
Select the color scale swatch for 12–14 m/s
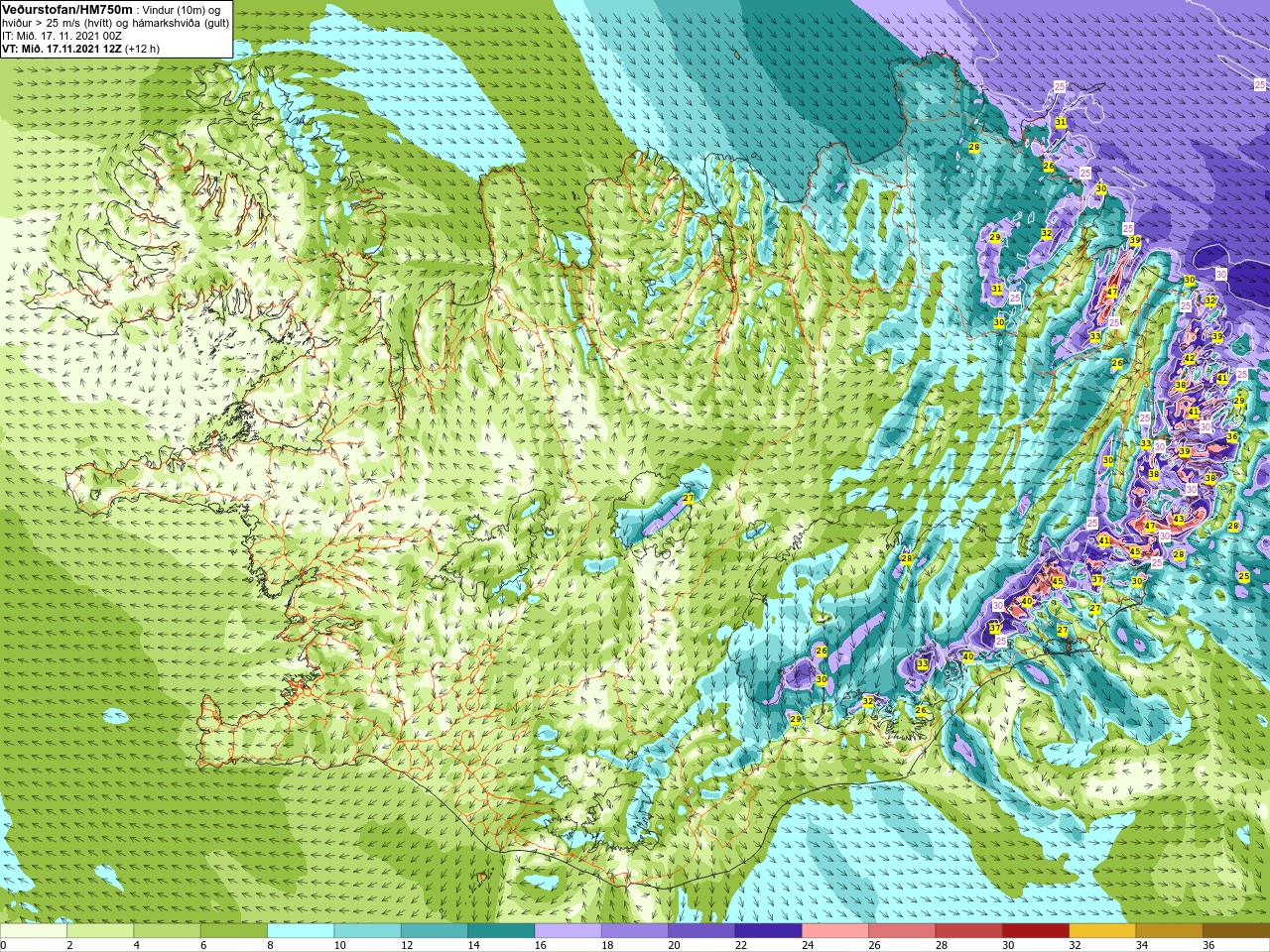(x=435, y=931)
